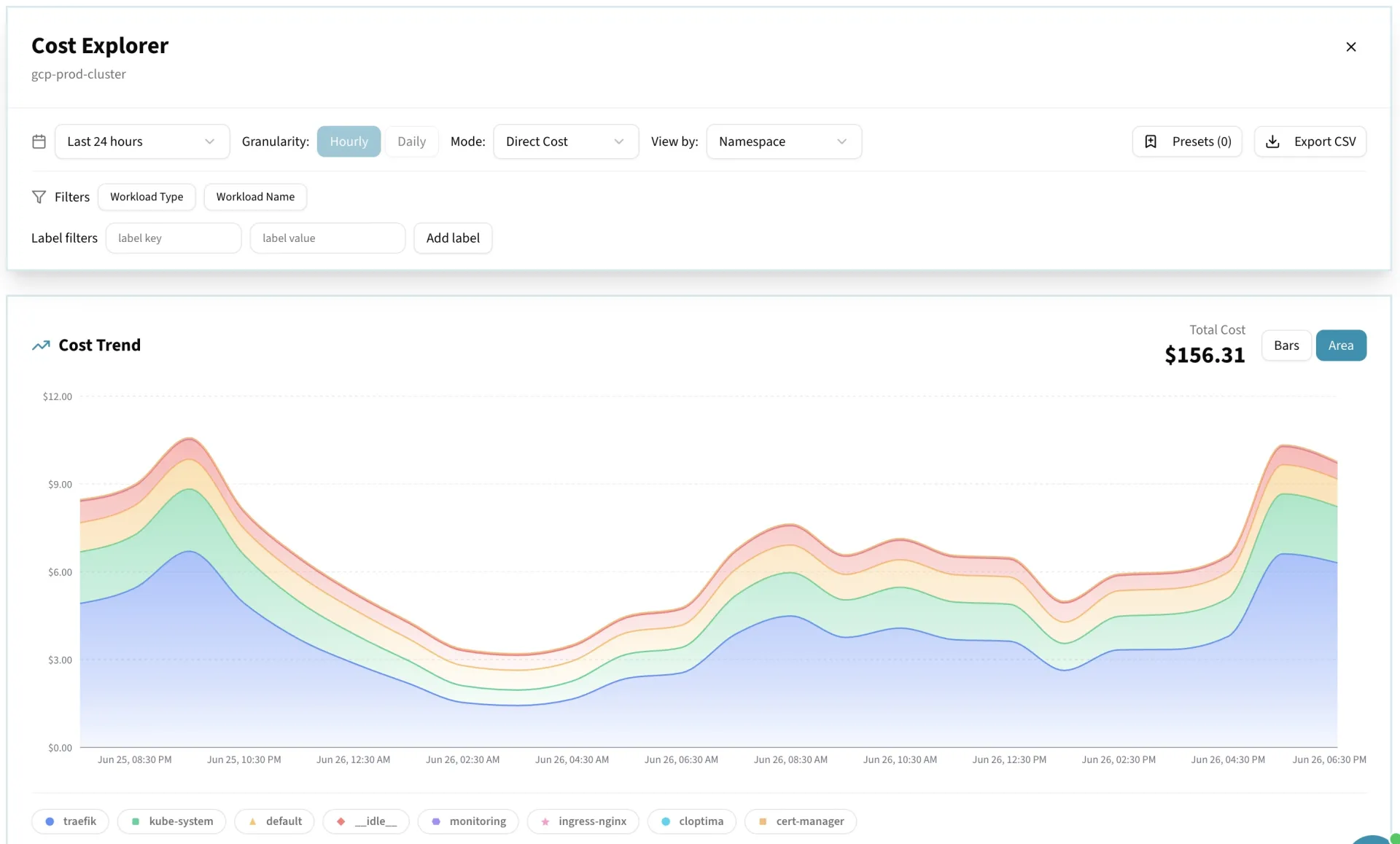Click the download icon in Export CSV
The width and height of the screenshot is (1400, 844).
1272,141
